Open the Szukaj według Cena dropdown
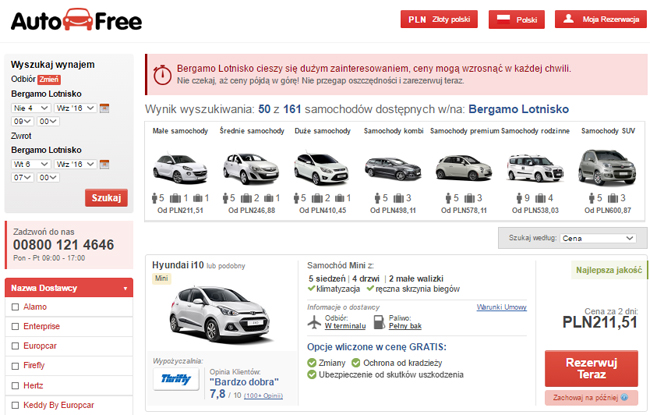650x415 pixels. point(598,238)
